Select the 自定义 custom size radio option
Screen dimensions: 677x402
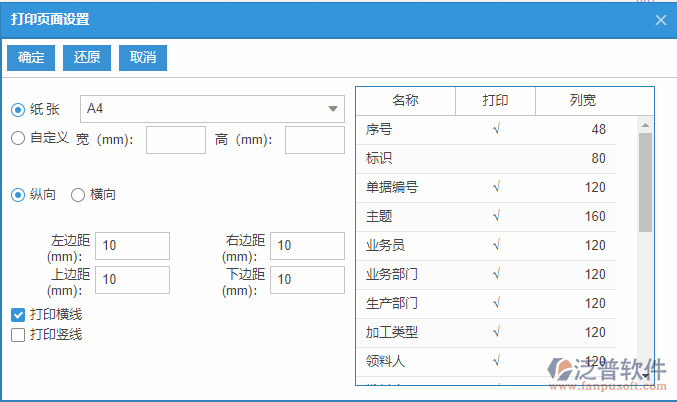click(x=18, y=138)
